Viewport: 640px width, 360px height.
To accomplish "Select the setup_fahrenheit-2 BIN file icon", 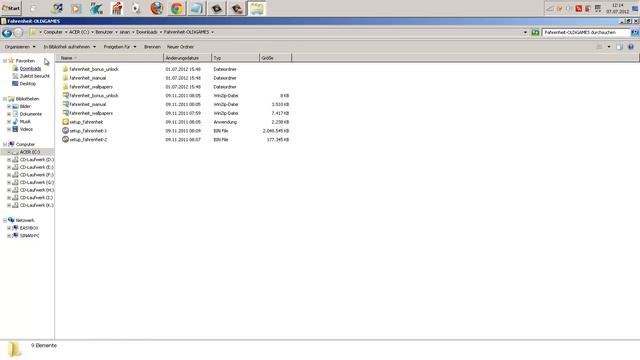I will (65, 139).
